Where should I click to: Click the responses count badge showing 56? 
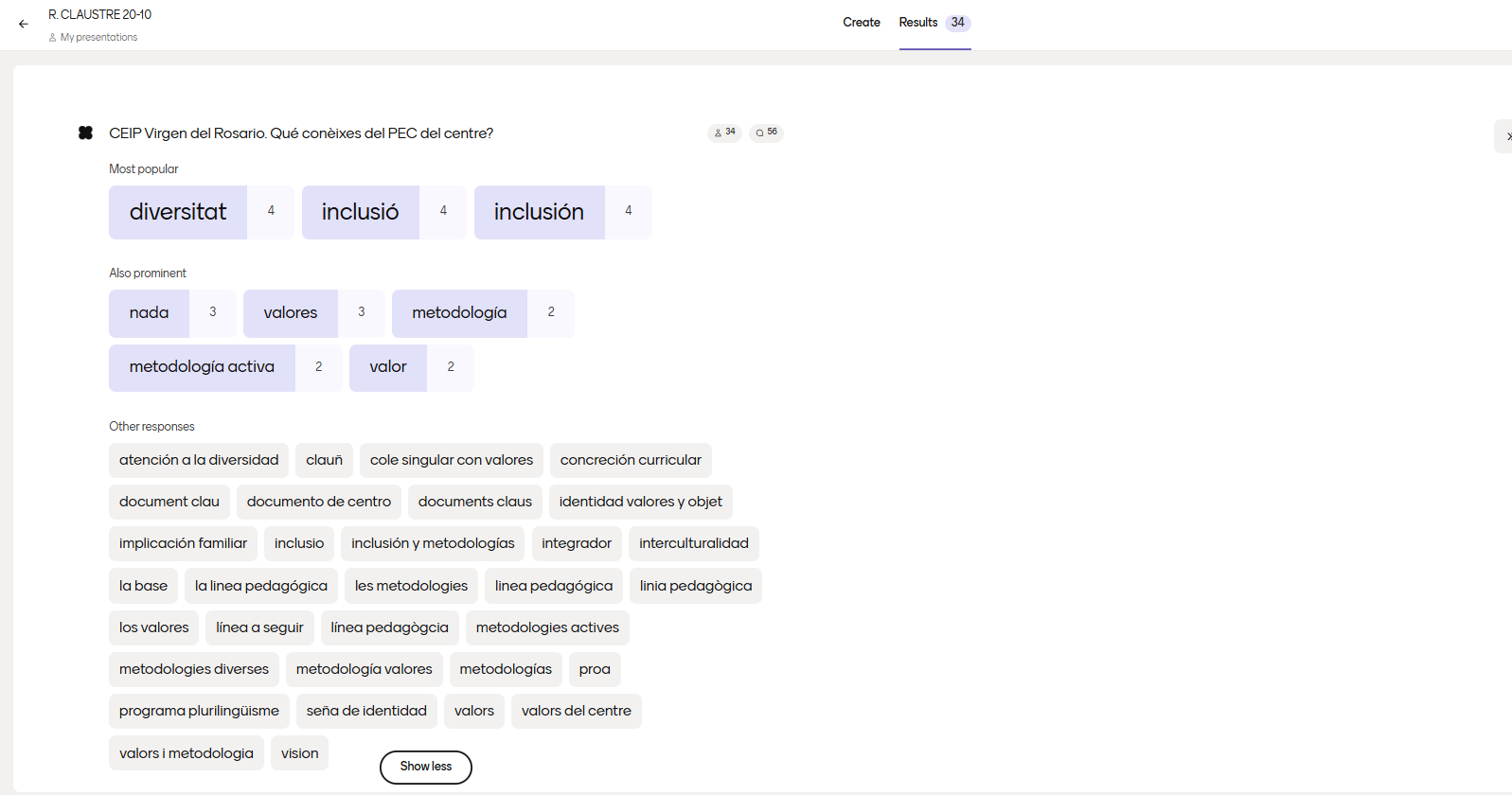pyautogui.click(x=766, y=132)
